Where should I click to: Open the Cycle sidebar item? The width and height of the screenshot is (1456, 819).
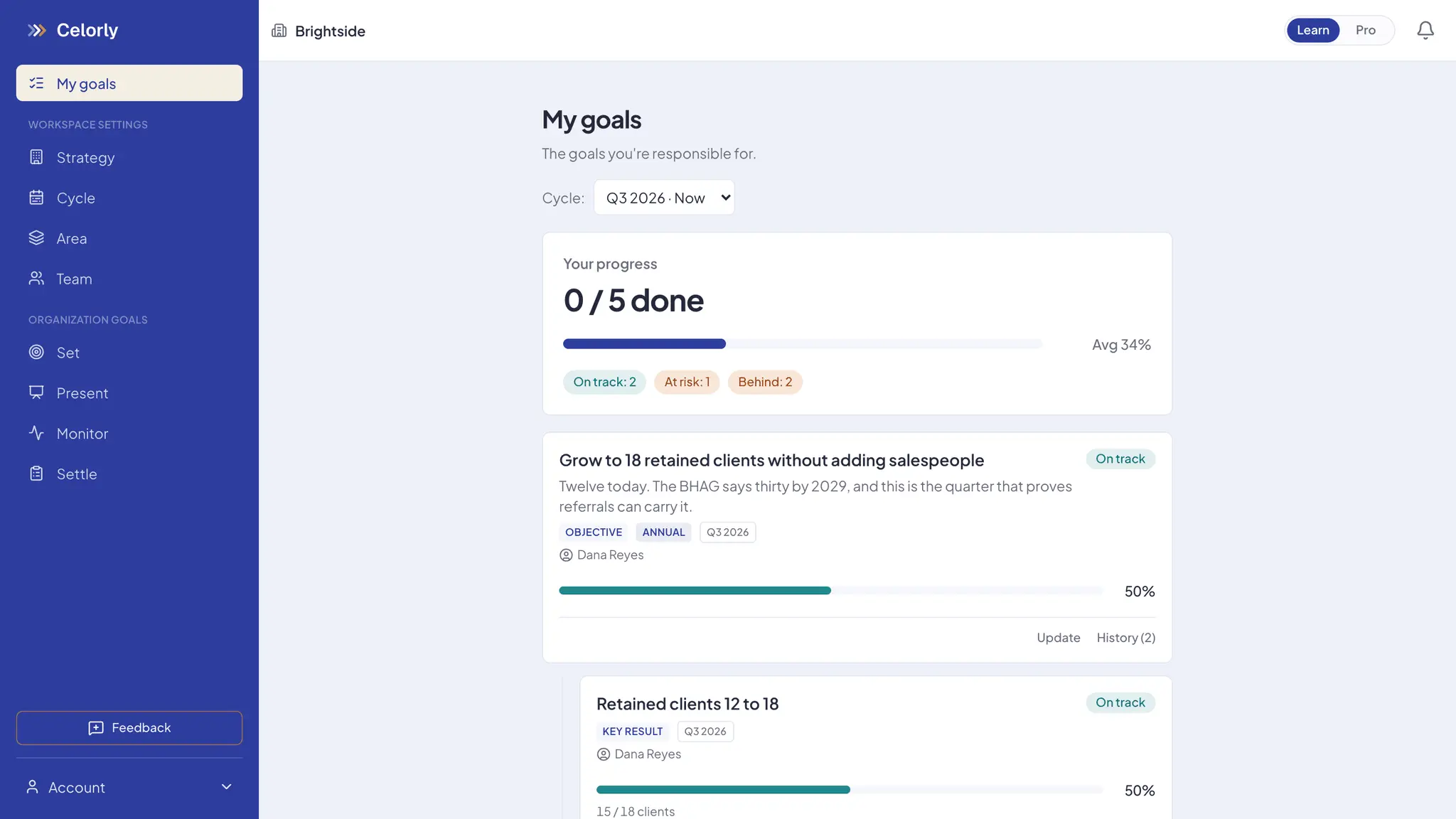(x=129, y=198)
